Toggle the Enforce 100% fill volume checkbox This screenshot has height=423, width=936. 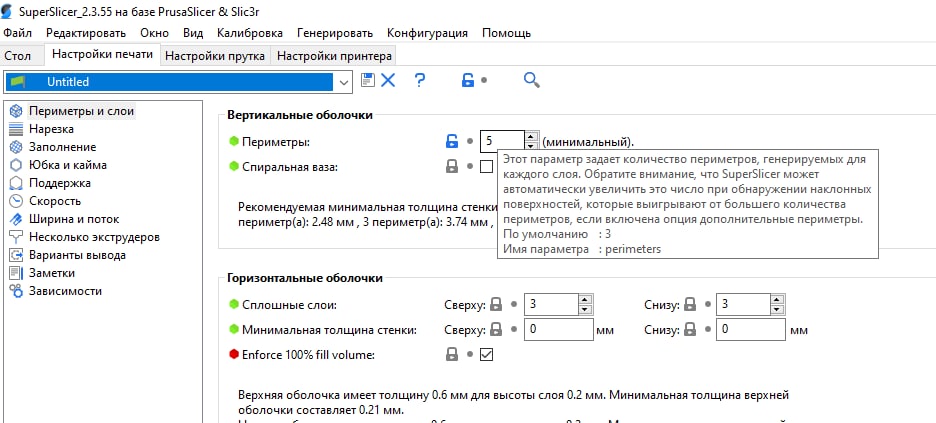487,354
